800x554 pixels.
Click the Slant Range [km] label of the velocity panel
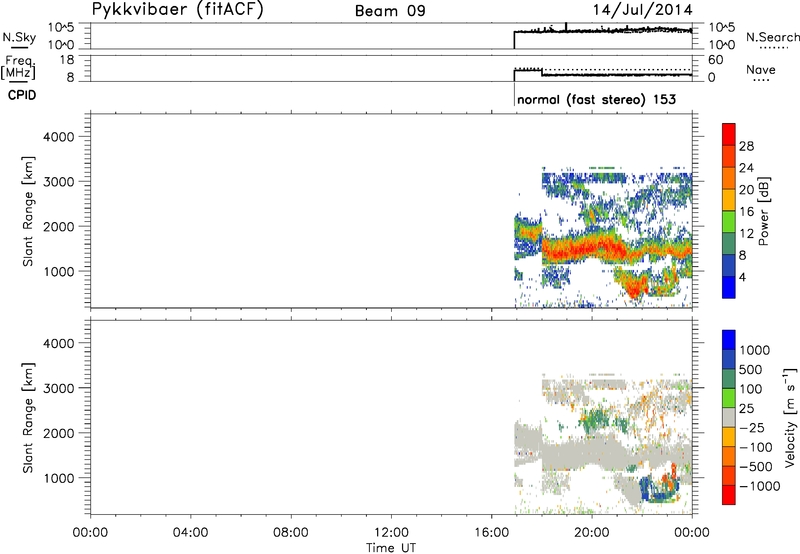click(x=28, y=418)
